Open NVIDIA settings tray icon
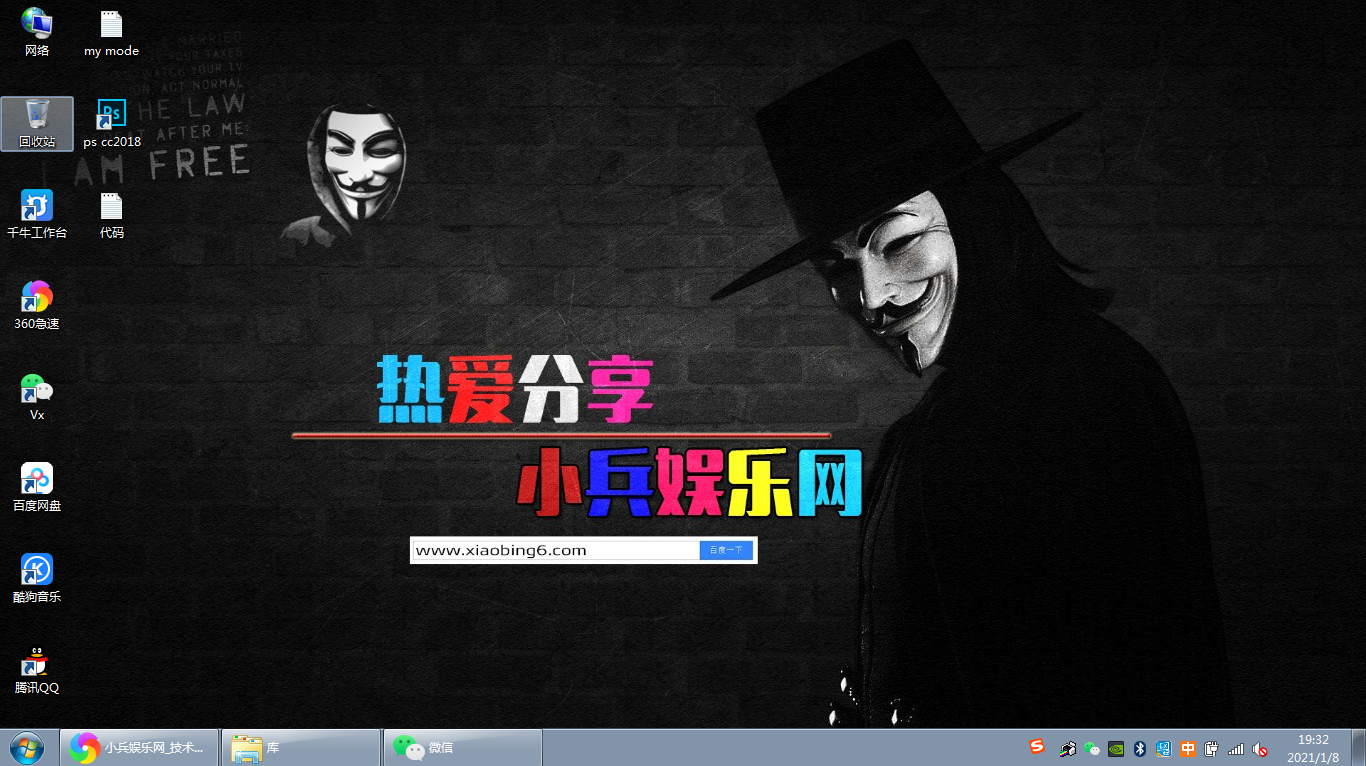 pos(1116,748)
